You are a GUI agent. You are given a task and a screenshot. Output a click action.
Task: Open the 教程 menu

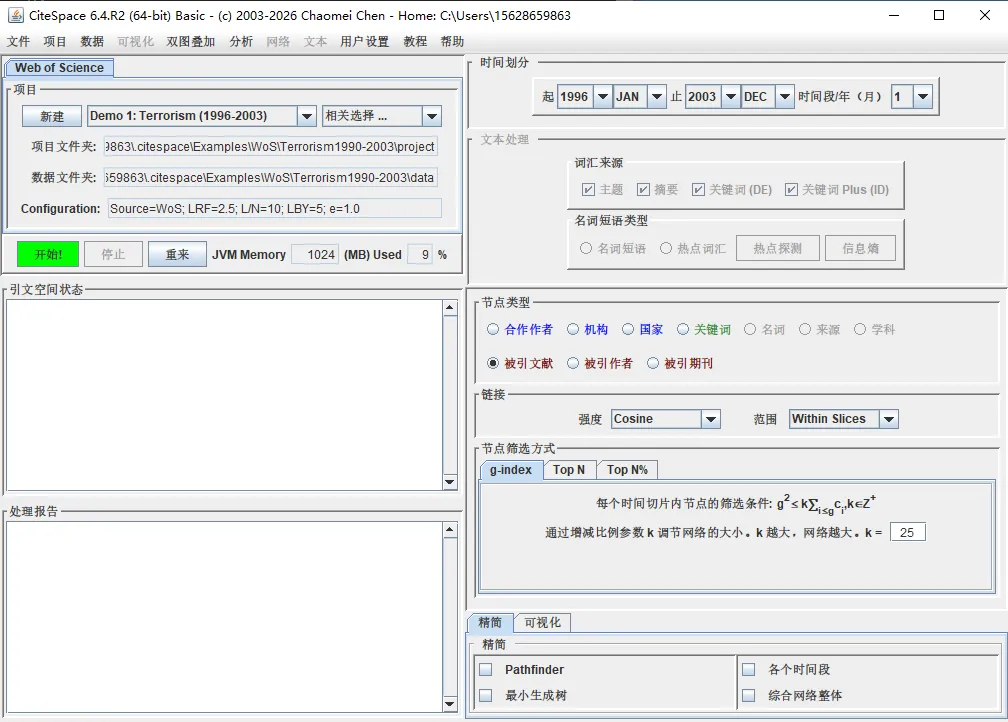point(415,41)
